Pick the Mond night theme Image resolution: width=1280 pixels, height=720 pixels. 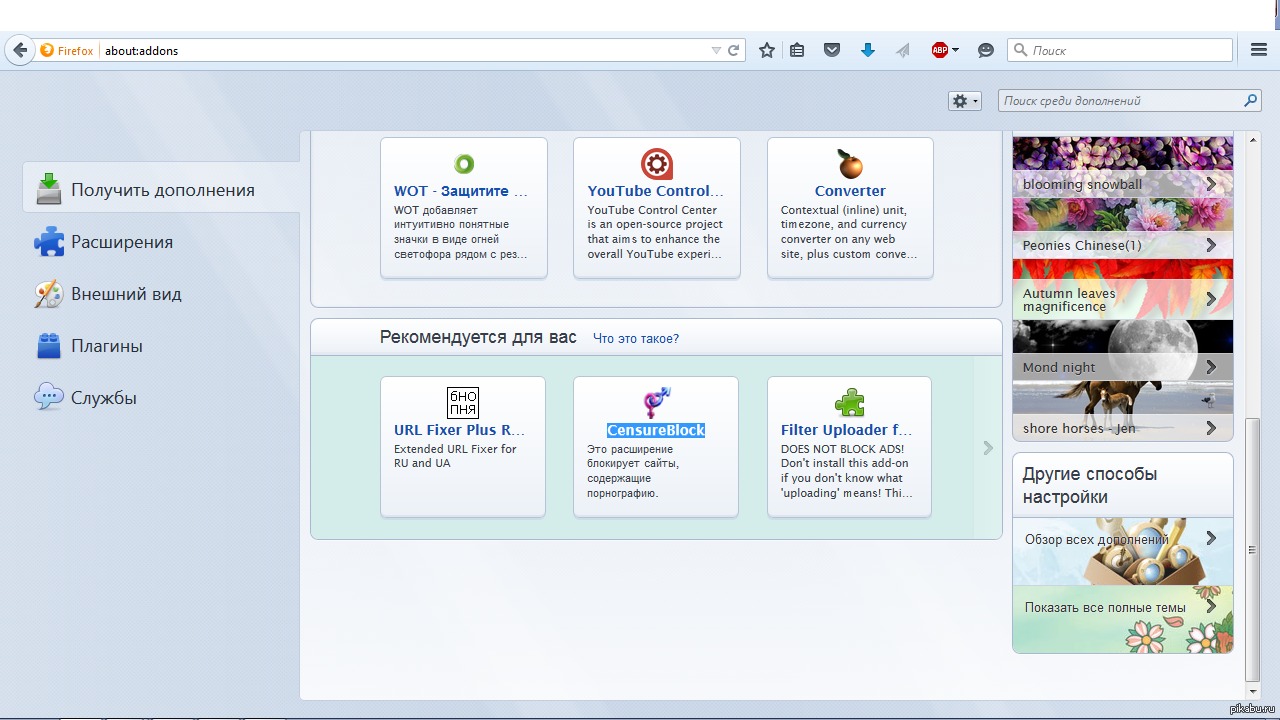click(1122, 351)
